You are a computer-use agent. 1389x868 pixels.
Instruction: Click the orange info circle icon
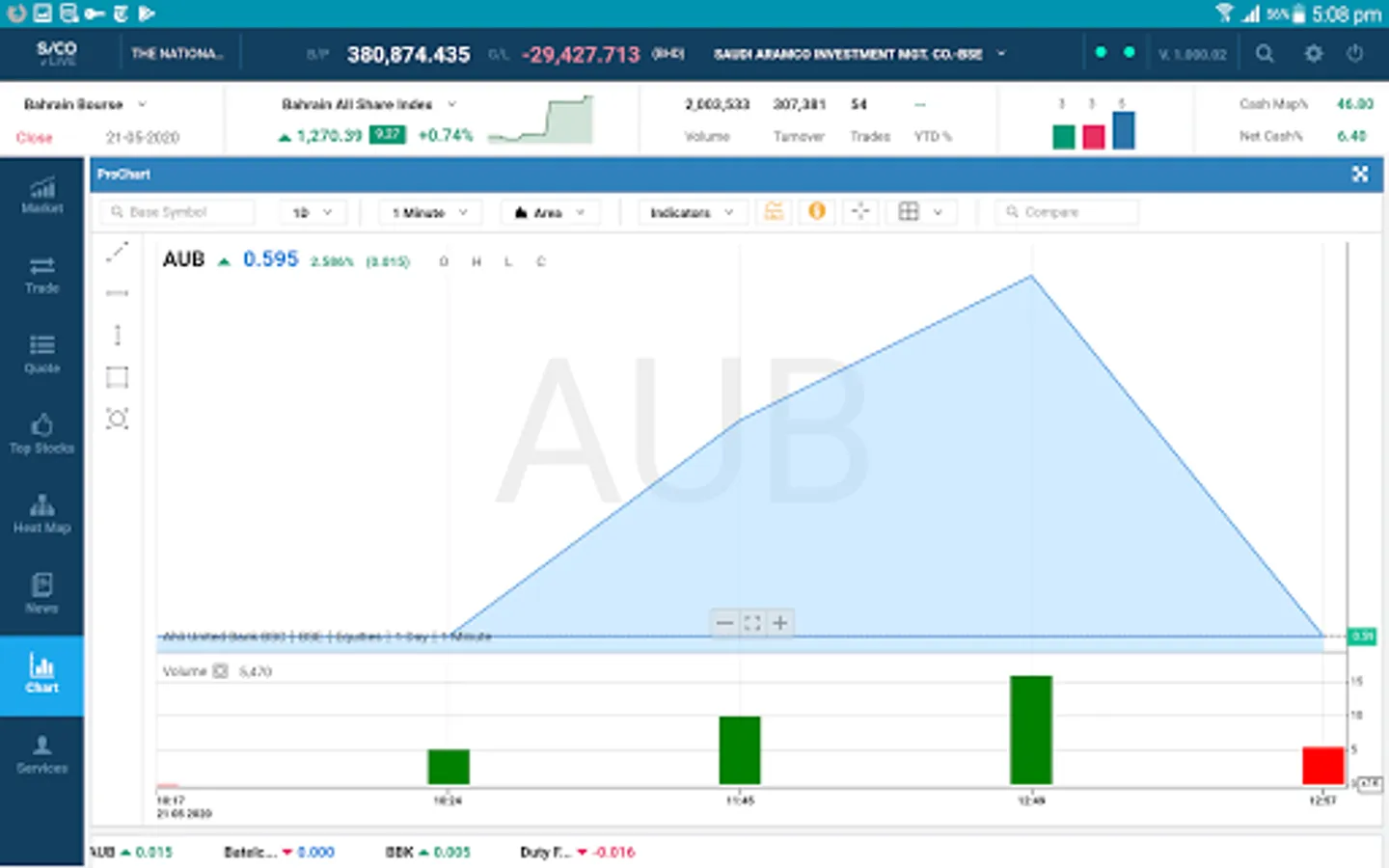(817, 211)
